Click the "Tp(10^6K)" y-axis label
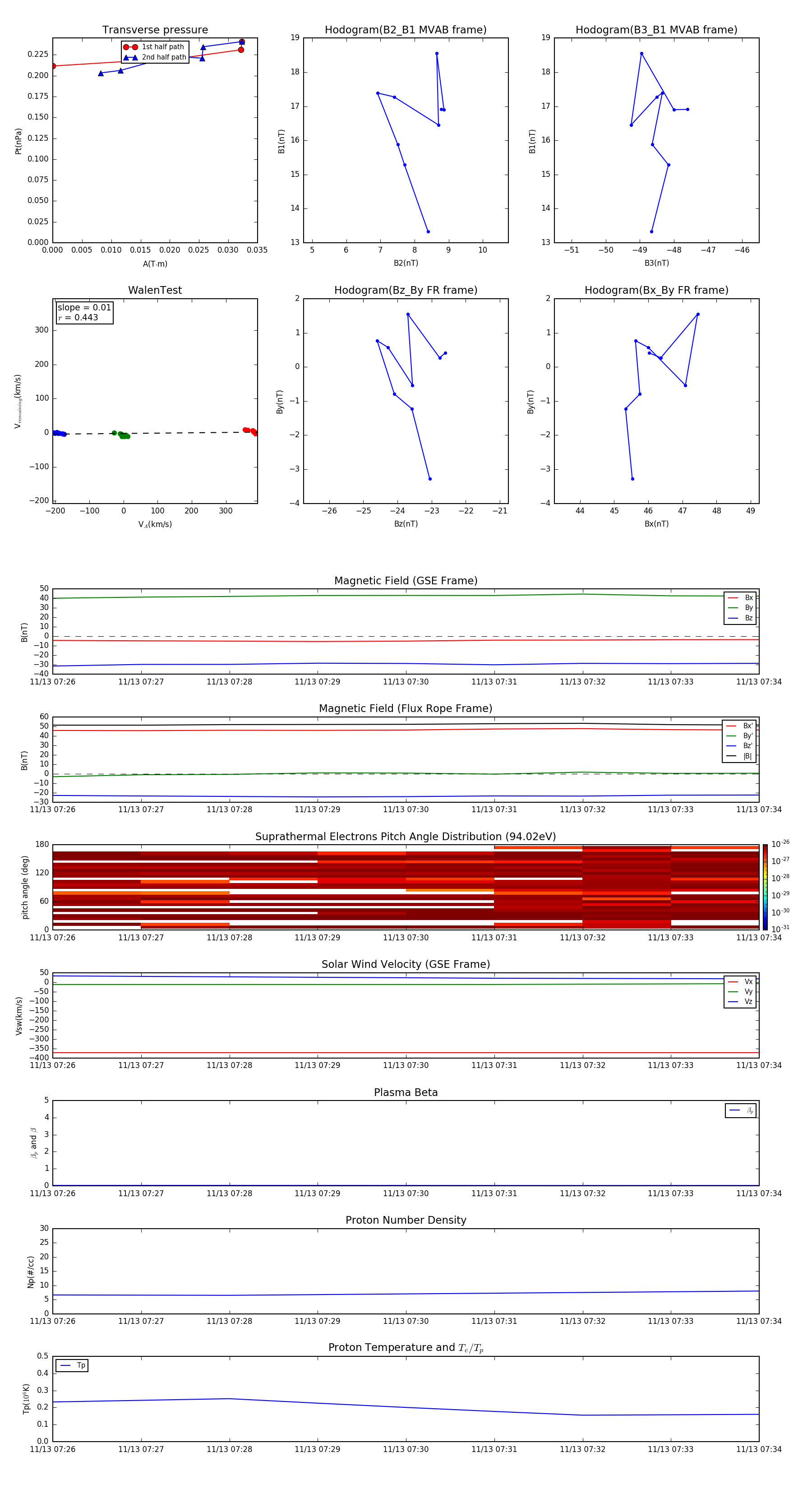Viewport: 812px width, 1489px height. 26,1399
